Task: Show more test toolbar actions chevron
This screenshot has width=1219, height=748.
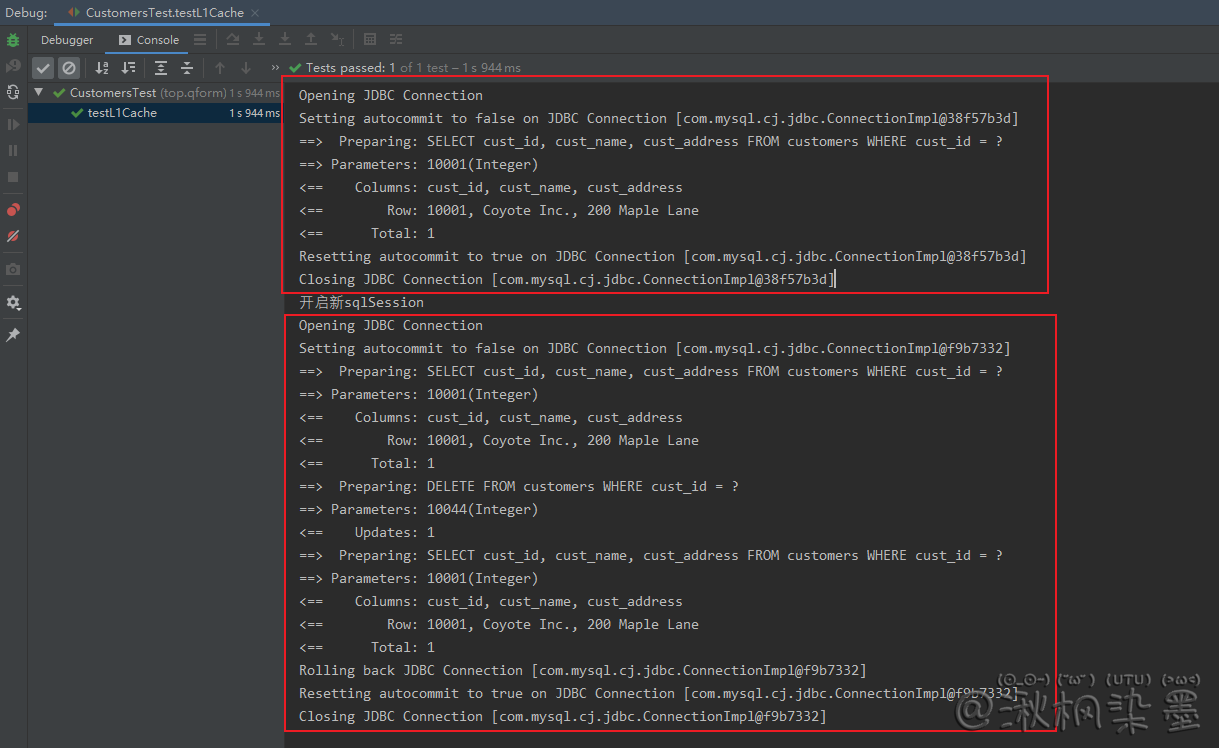Action: pos(275,68)
